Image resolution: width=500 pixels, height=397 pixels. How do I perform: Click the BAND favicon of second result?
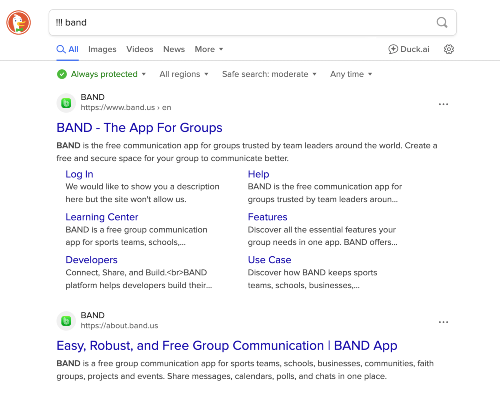pyautogui.click(x=66, y=321)
